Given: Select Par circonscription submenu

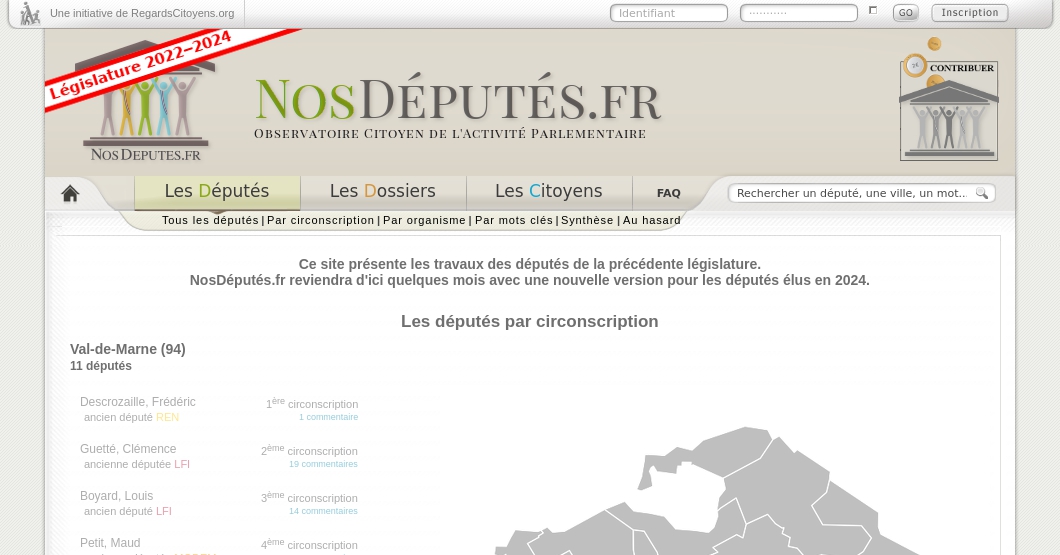Looking at the screenshot, I should point(320,220).
